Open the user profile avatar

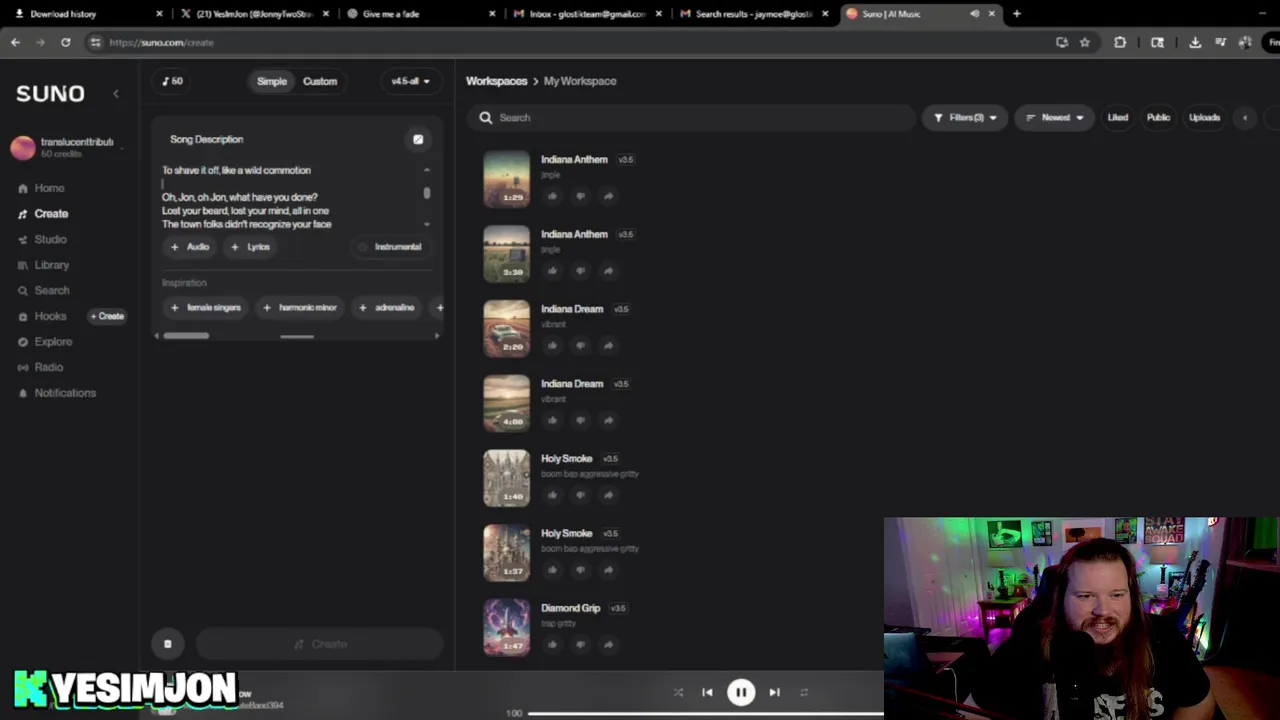click(x=23, y=147)
